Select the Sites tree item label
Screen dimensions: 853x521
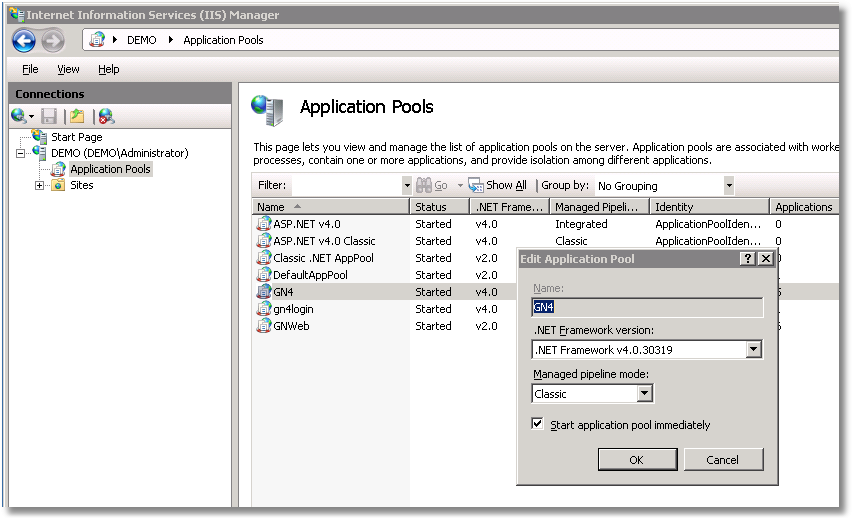82,185
